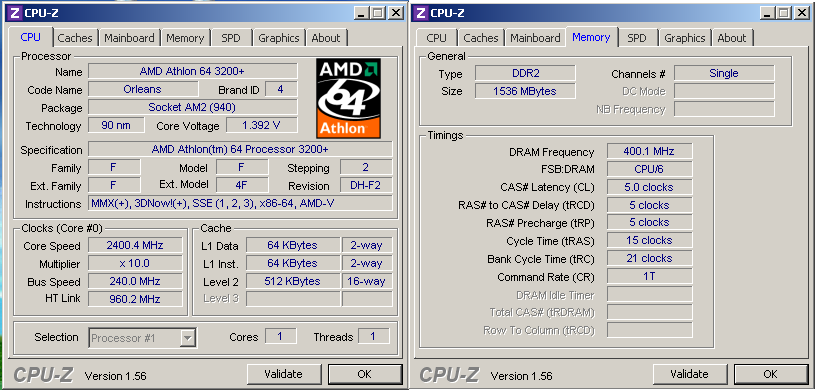Image resolution: width=815 pixels, height=390 pixels.
Task: Click the Code Name value Orleans
Action: pyautogui.click(x=142, y=89)
